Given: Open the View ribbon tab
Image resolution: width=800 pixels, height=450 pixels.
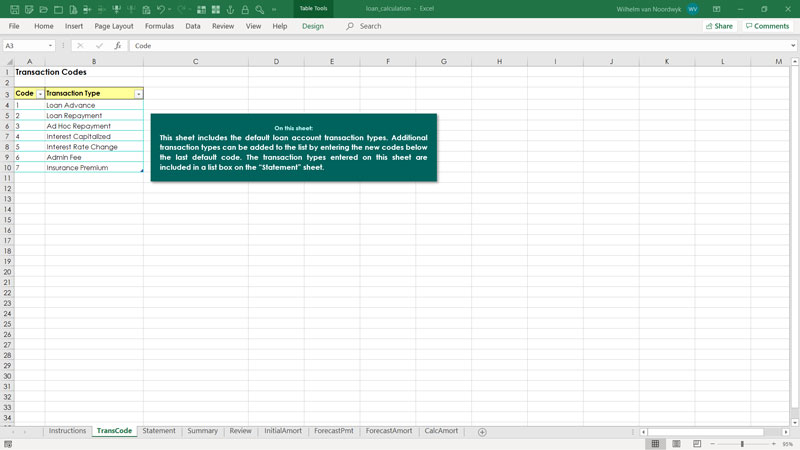Looking at the screenshot, I should (x=254, y=26).
